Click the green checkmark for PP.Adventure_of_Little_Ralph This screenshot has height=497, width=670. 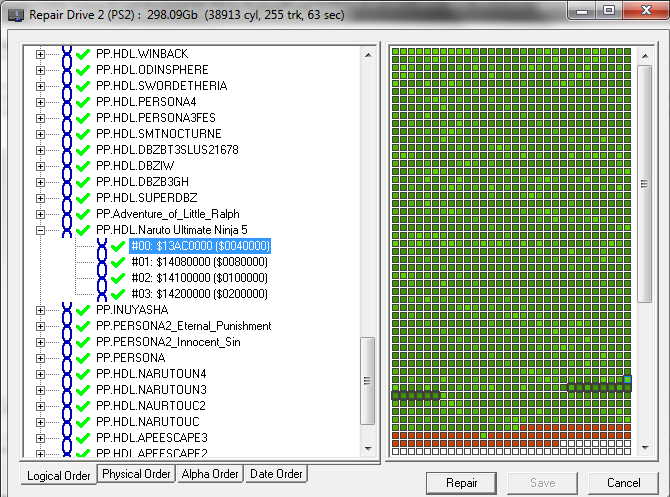point(82,215)
